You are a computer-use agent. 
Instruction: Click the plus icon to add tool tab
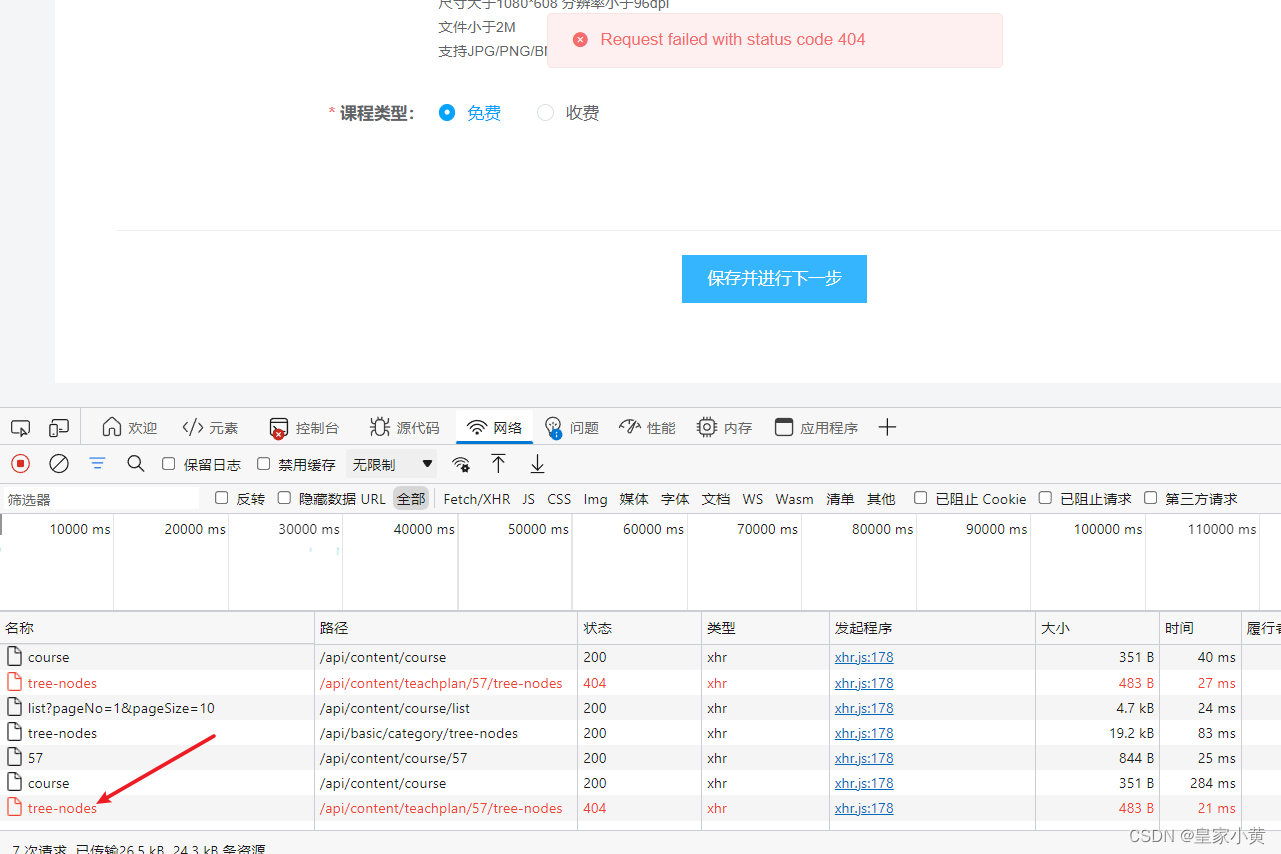click(887, 428)
